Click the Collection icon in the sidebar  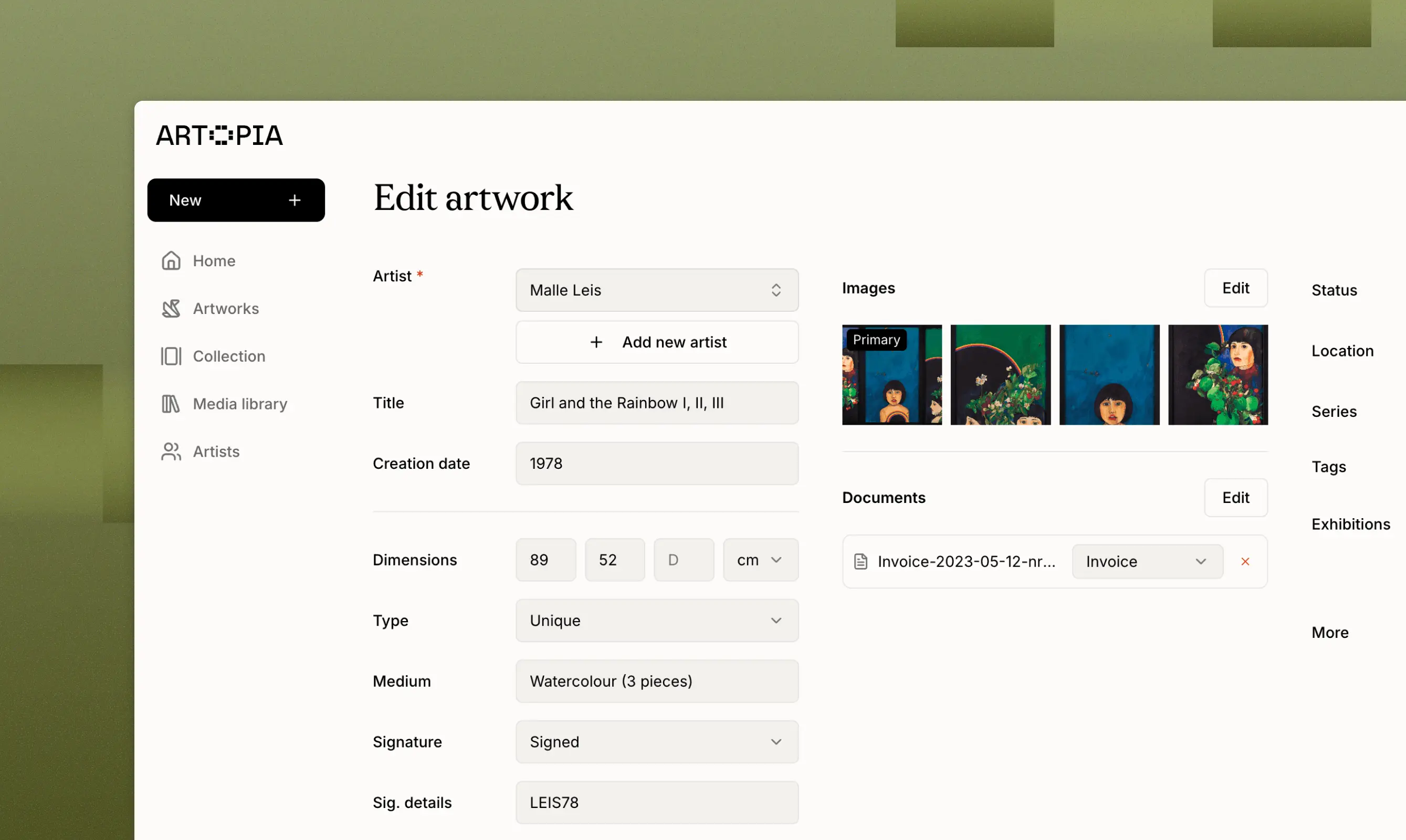[x=172, y=356]
